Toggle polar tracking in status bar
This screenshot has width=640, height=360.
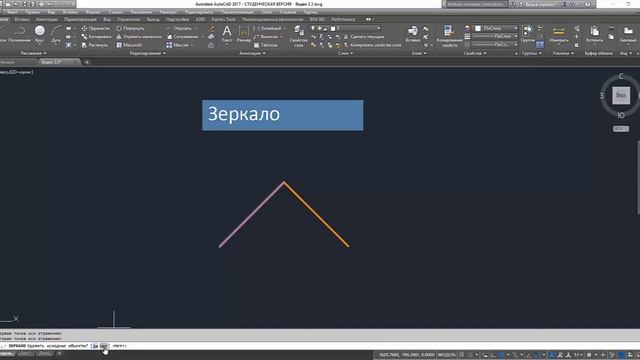click(x=502, y=355)
